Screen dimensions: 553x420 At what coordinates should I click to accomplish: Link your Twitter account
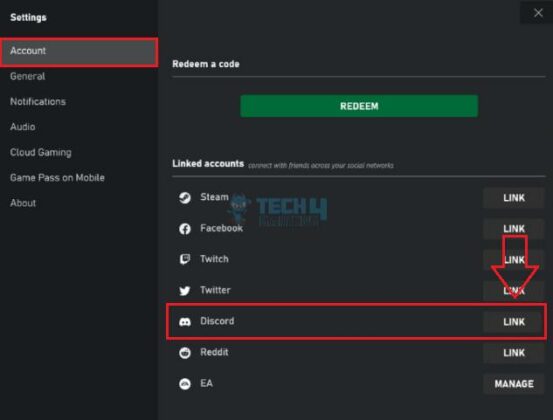click(x=514, y=291)
